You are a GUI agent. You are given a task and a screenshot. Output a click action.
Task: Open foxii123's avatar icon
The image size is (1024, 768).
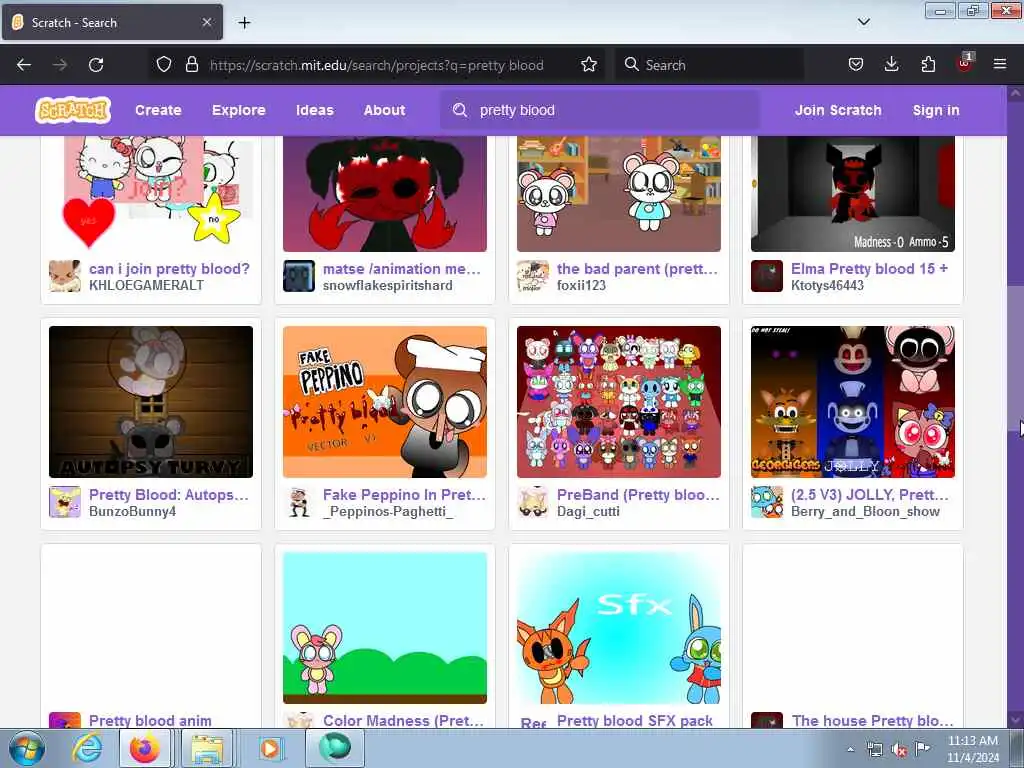pos(533,276)
